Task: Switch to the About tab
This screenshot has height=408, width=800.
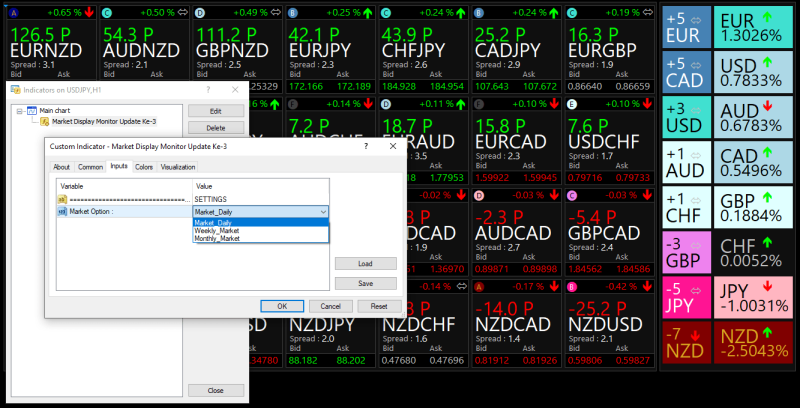Action: click(62, 167)
